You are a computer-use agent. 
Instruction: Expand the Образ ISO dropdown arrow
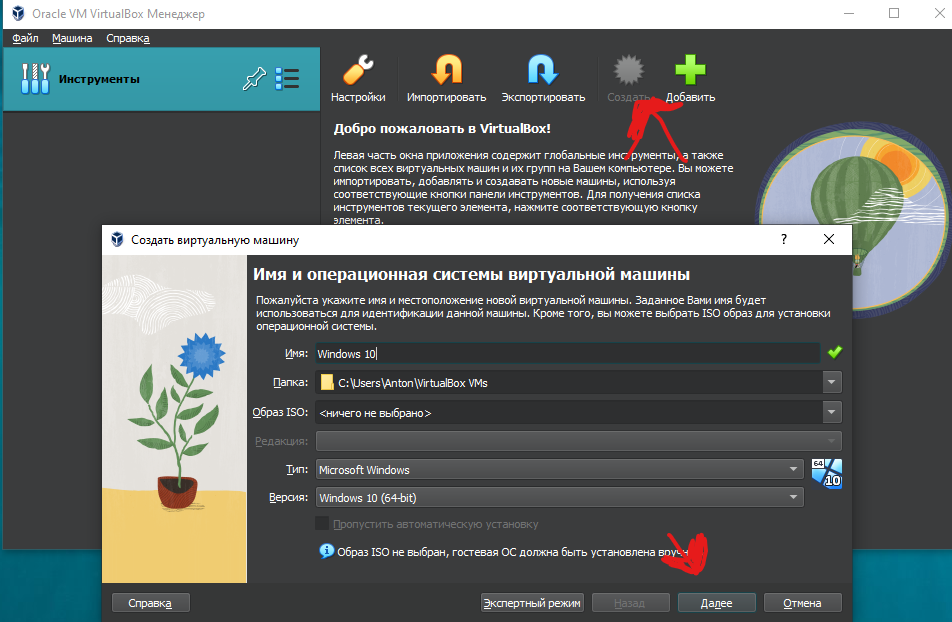(832, 412)
